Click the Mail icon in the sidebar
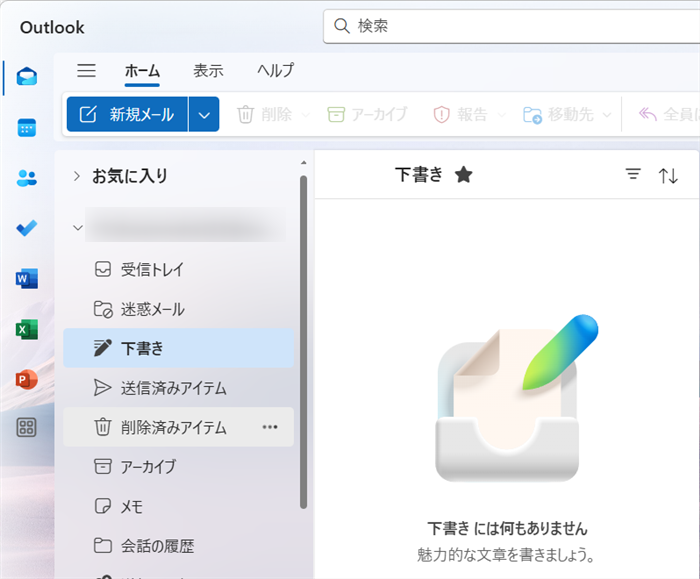Viewport: 700px width, 579px height. [27, 77]
